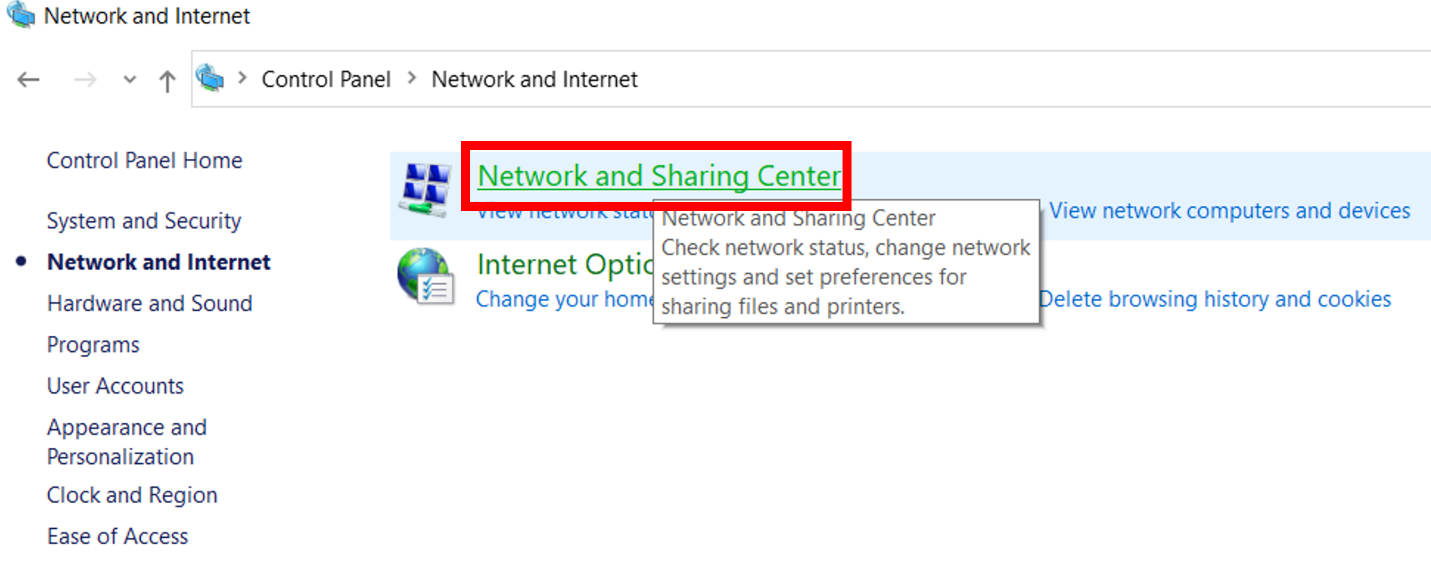The image size is (1431, 570).
Task: Click the Network and Sharing Center icon
Action: 425,187
